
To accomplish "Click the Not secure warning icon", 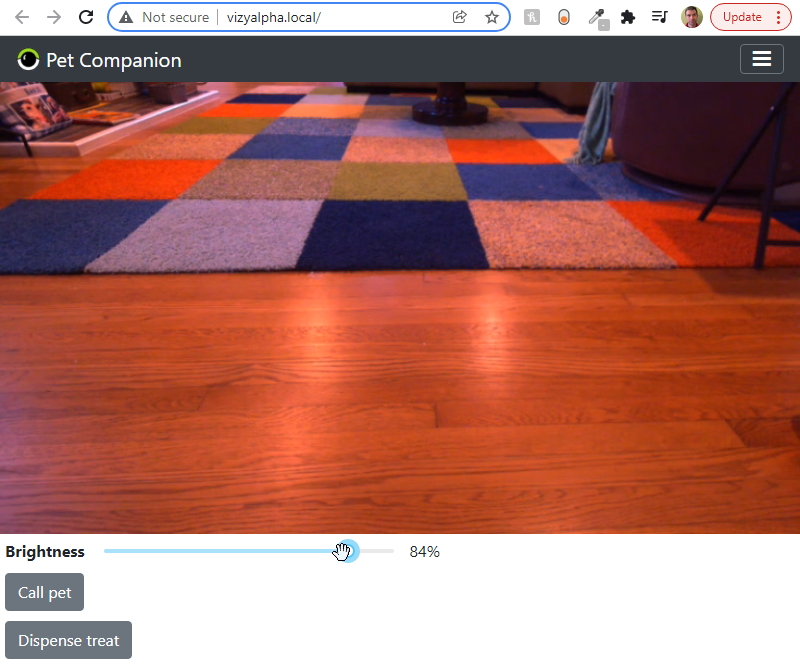I will (x=126, y=17).
